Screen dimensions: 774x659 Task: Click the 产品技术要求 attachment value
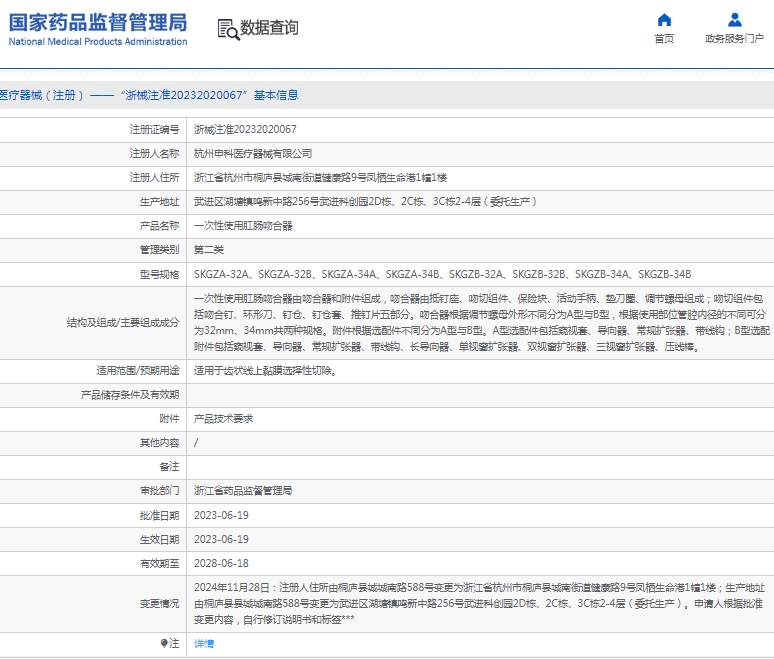tap(223, 419)
